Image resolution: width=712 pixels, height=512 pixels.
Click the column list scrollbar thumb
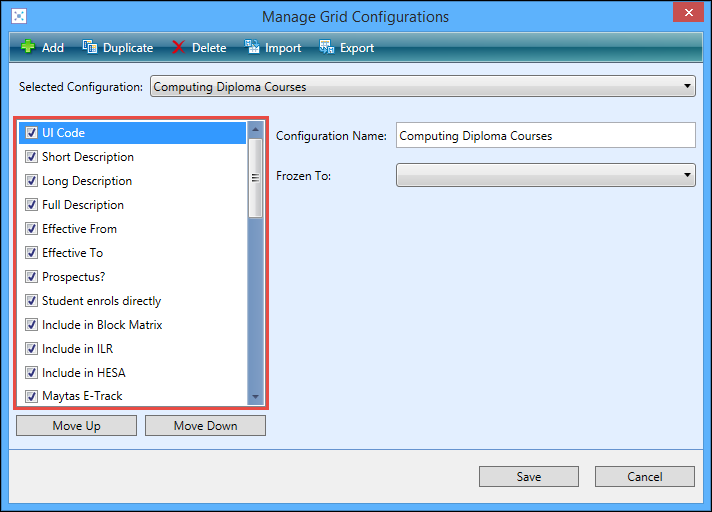click(256, 178)
